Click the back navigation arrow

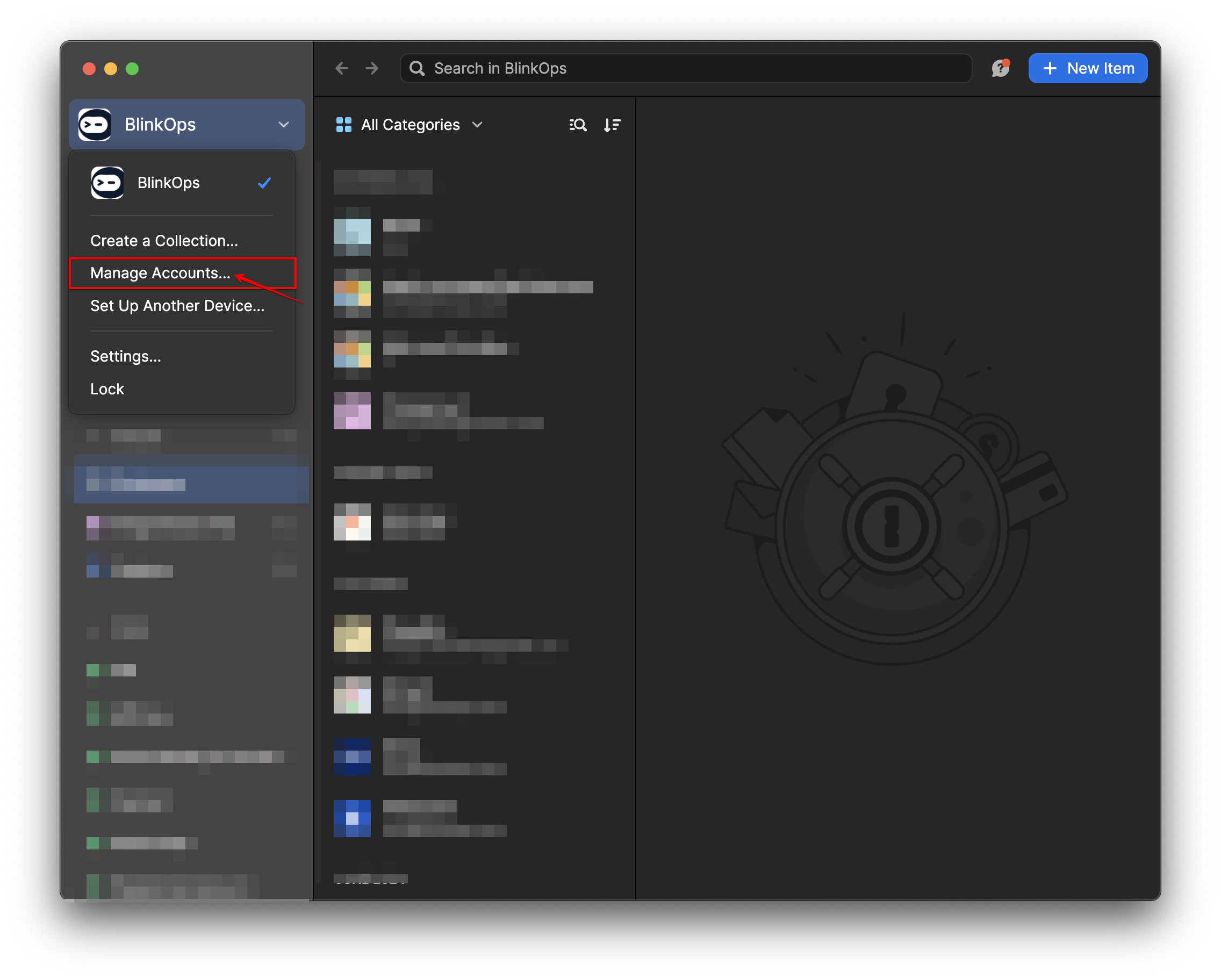tap(341, 68)
